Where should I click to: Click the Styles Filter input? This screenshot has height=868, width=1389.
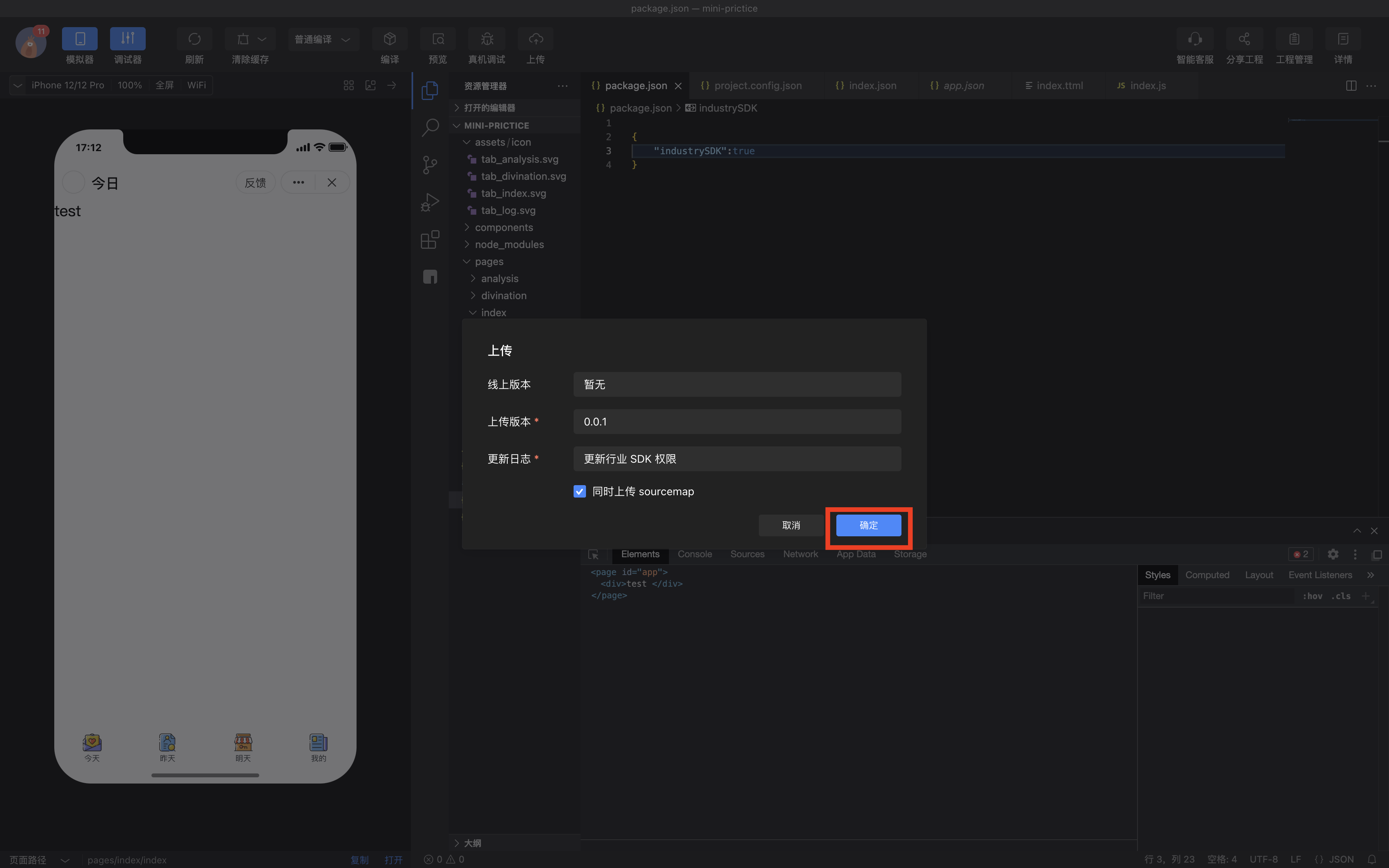pos(1217,596)
